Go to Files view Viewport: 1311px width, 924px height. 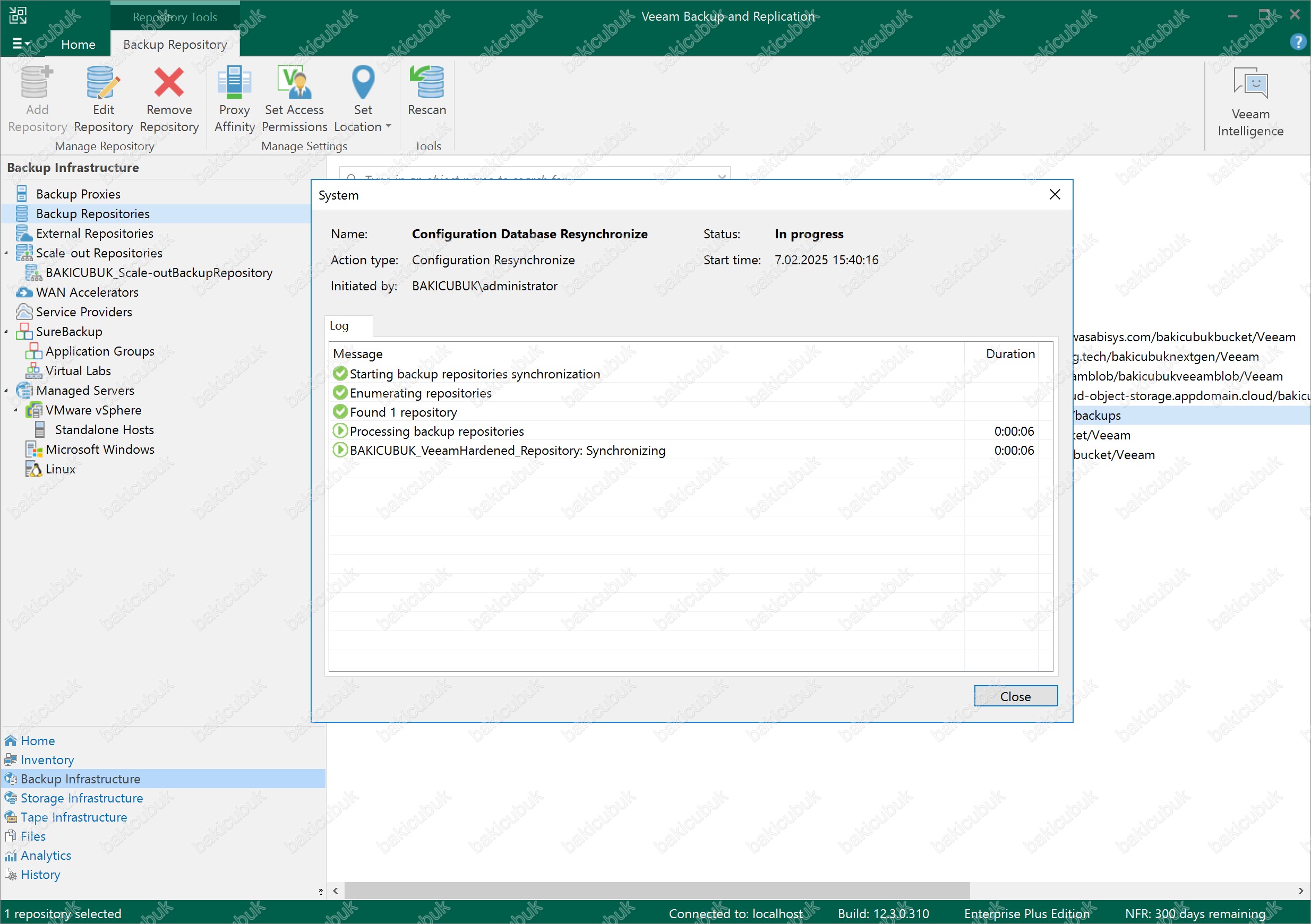tap(33, 836)
